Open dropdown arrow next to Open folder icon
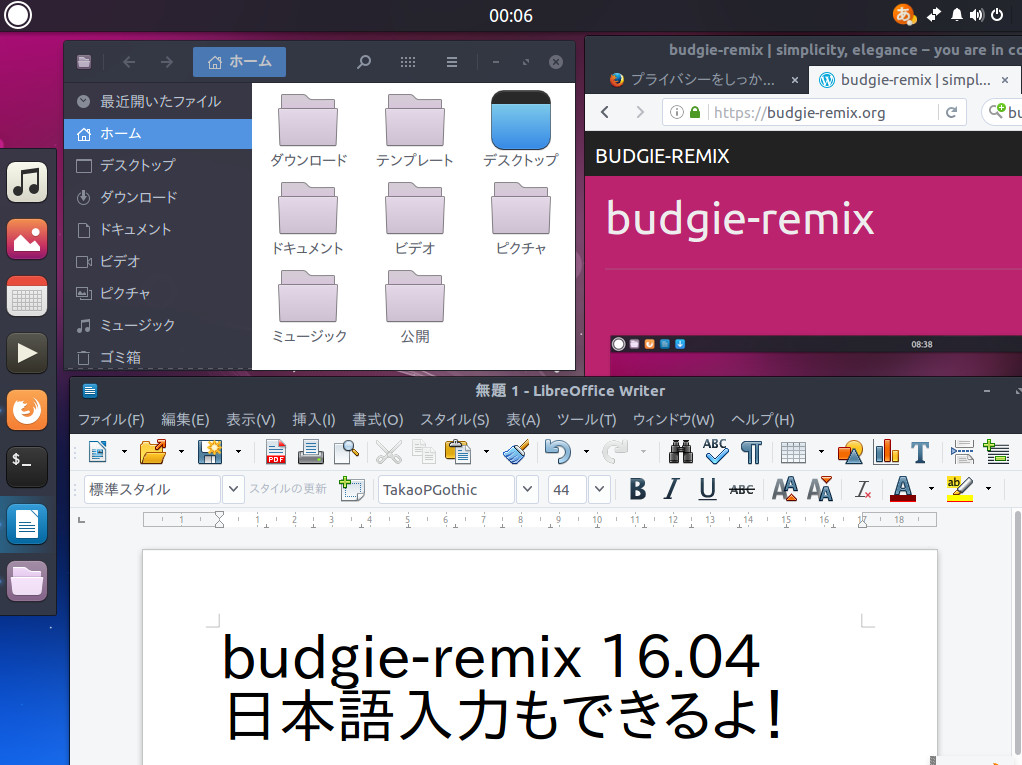The height and width of the screenshot is (765, 1022). click(181, 452)
